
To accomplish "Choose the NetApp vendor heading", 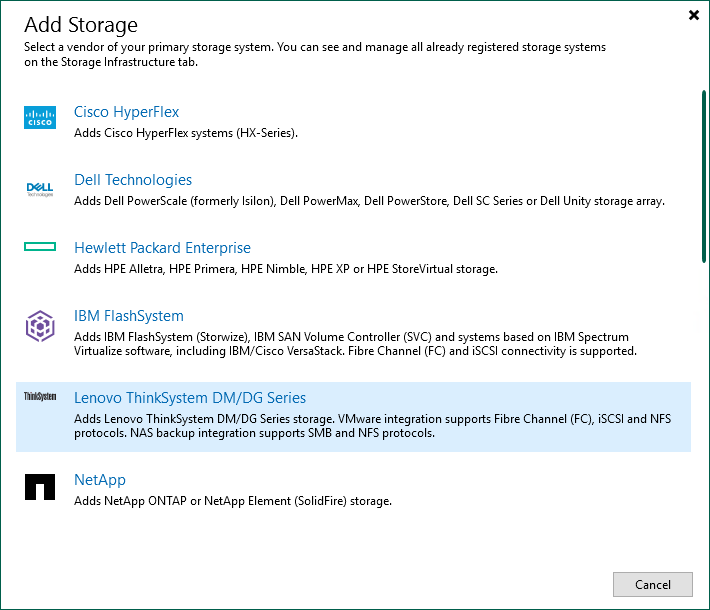I will tap(100, 480).
